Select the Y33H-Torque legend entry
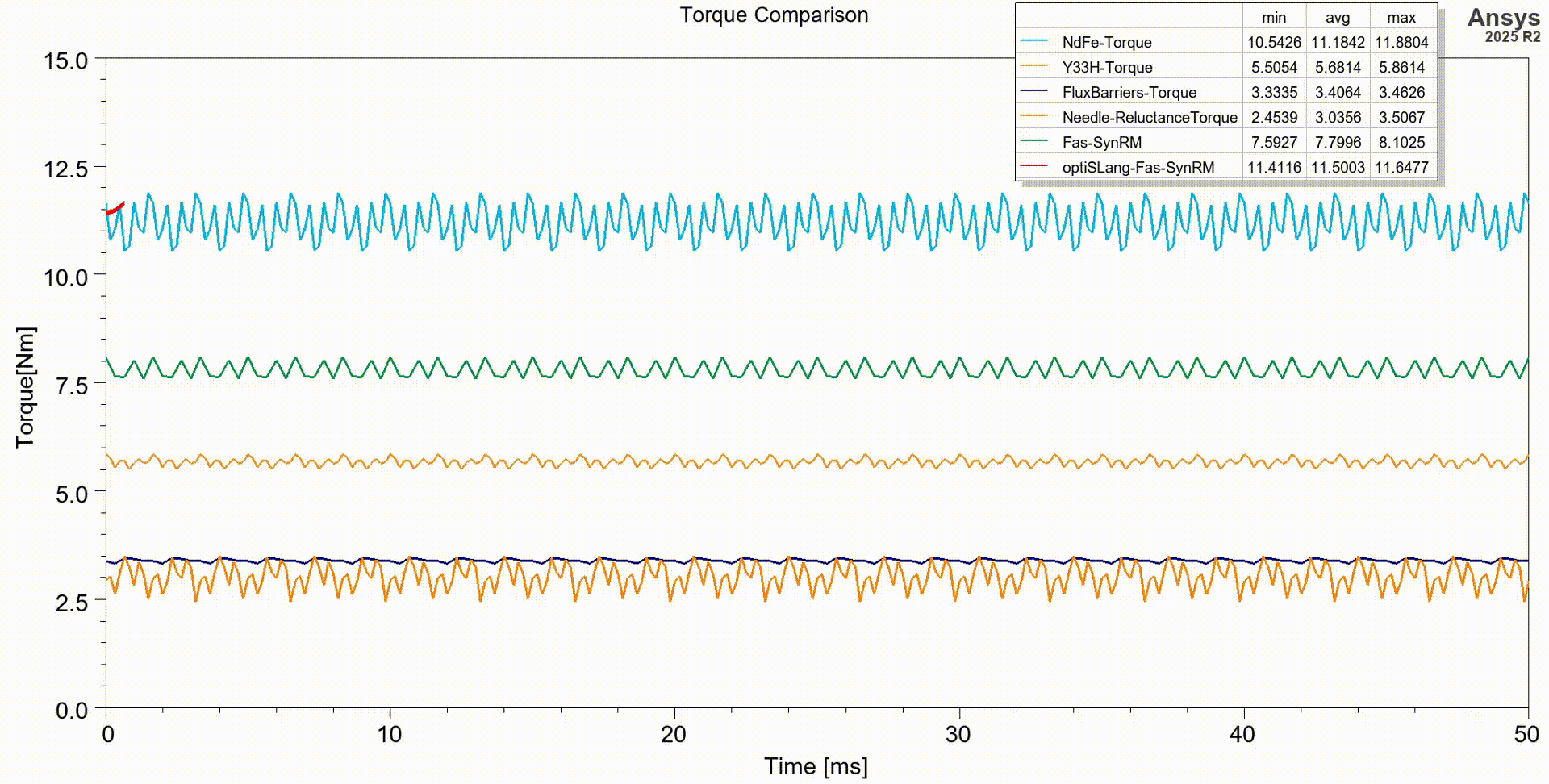This screenshot has height=784, width=1549. 1106,67
